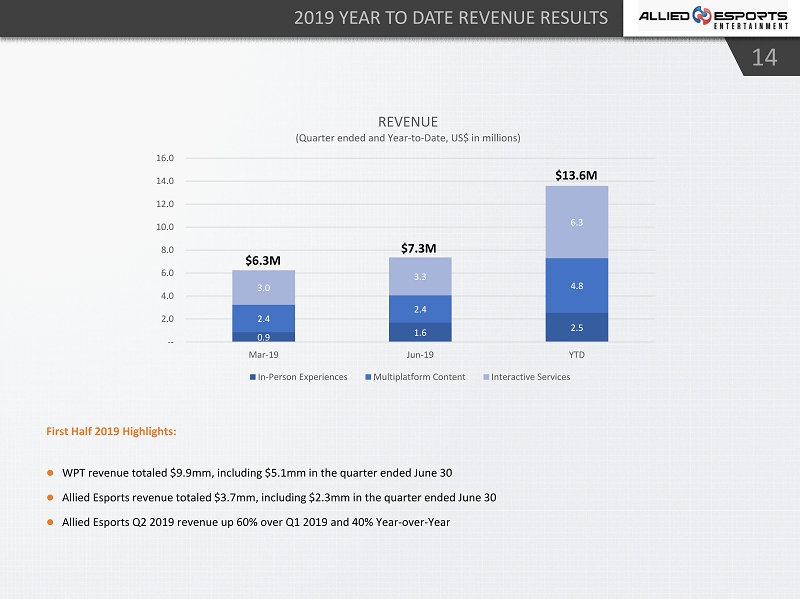Click the In-Person Experiences legend swatch
Screen dimensions: 800x599
click(x=253, y=377)
